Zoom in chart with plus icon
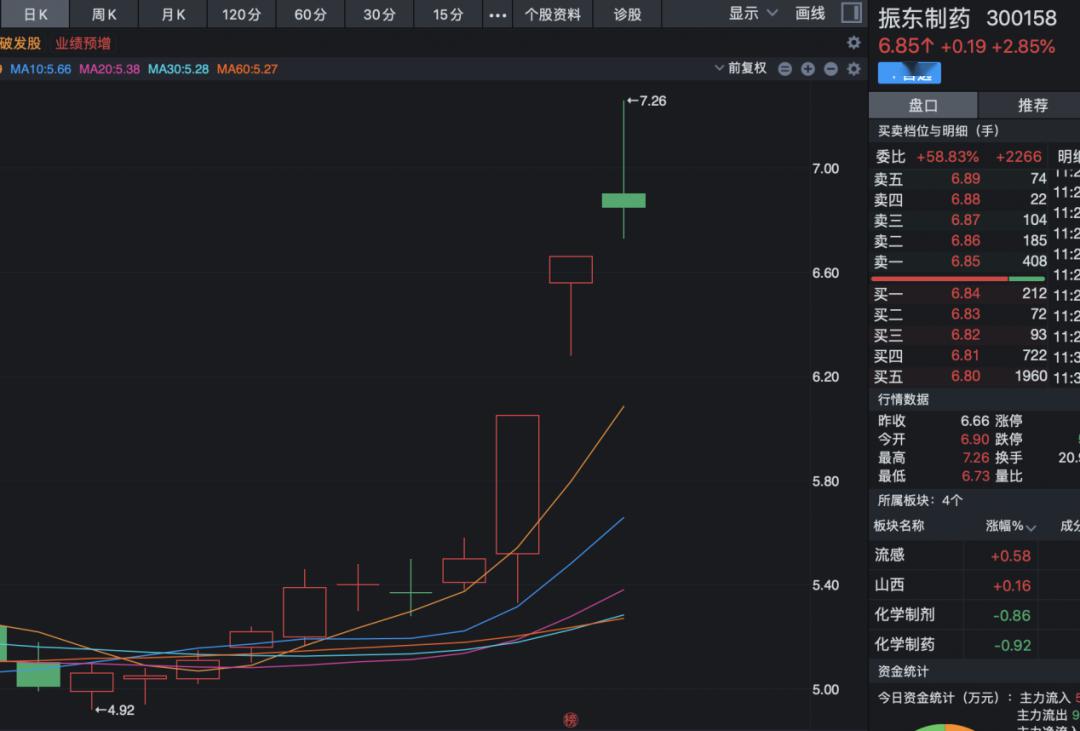Image resolution: width=1080 pixels, height=731 pixels. (808, 69)
